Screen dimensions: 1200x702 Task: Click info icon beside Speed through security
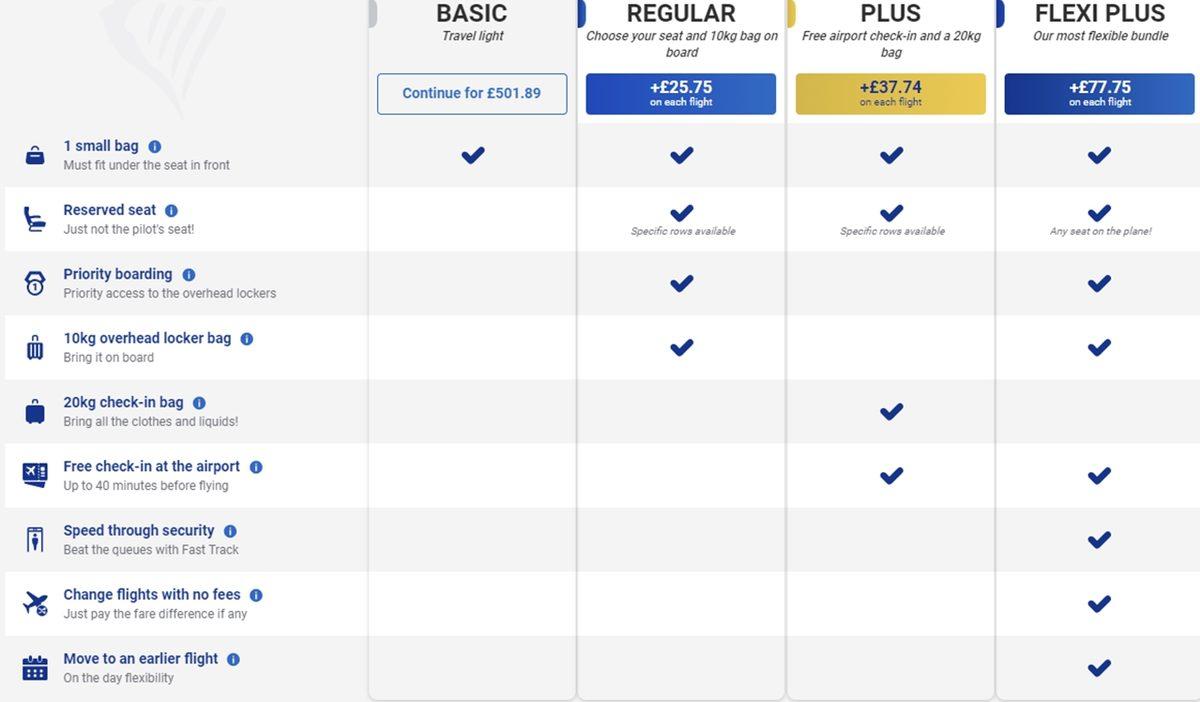click(x=230, y=531)
